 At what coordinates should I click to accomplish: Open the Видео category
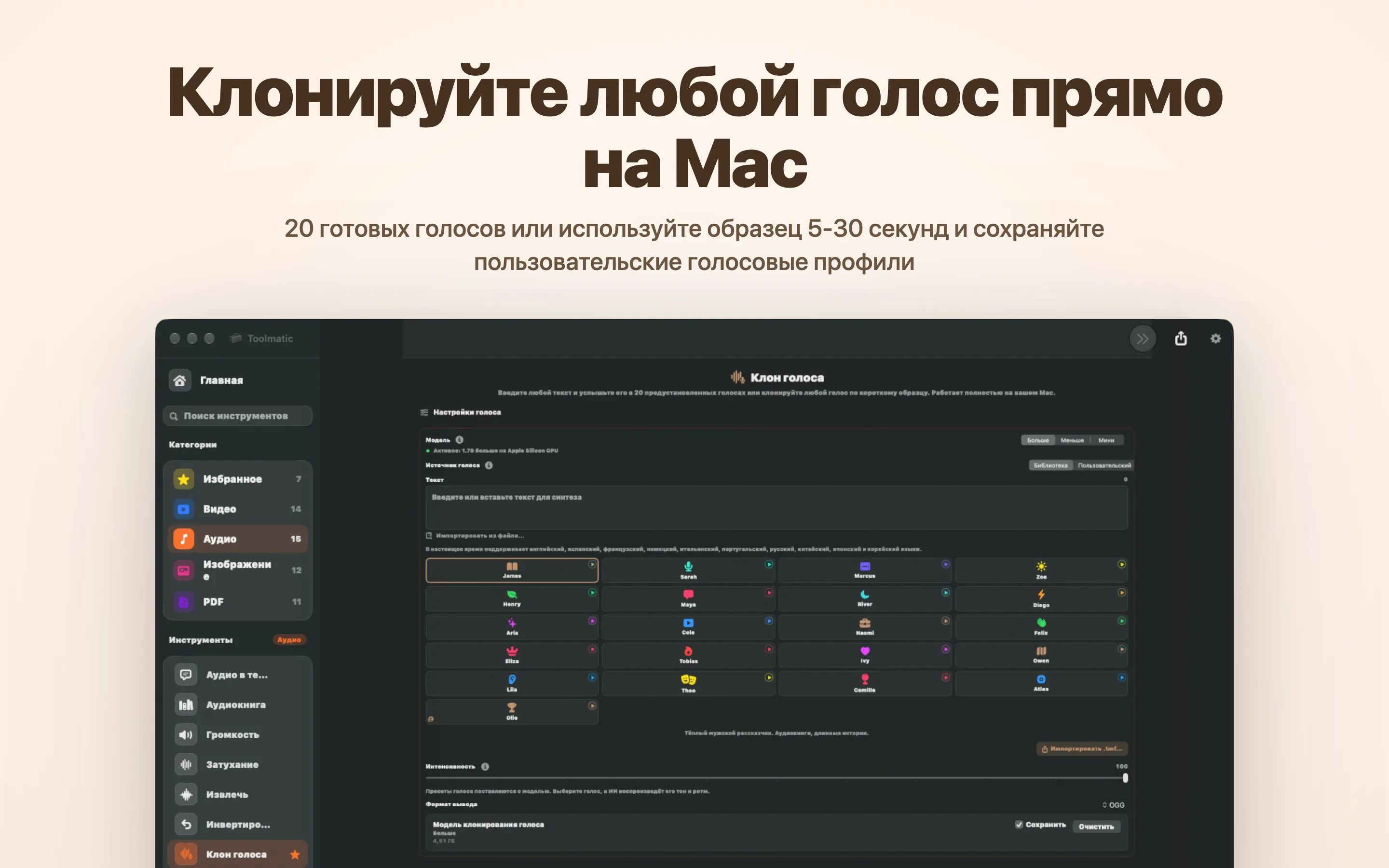(x=238, y=509)
